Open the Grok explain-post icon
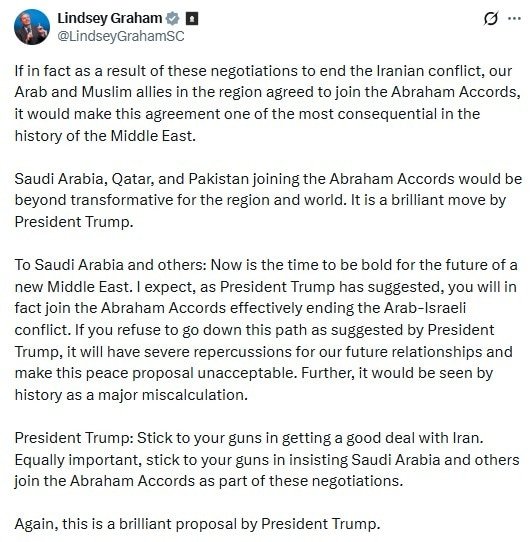This screenshot has width=530, height=542. (491, 19)
